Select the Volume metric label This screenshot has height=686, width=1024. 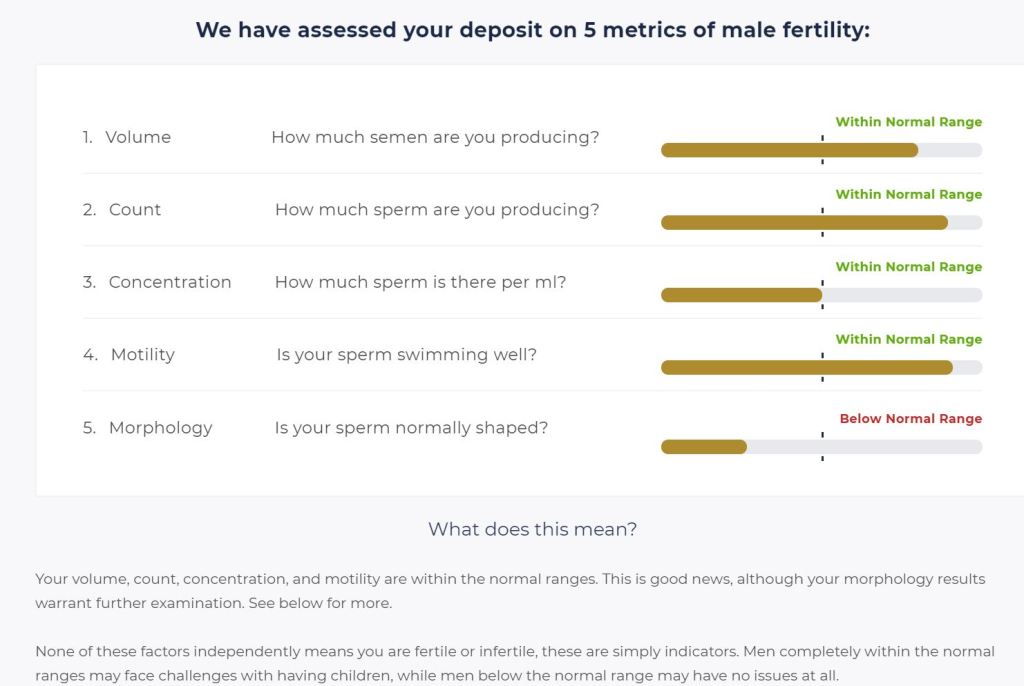pyautogui.click(x=138, y=137)
